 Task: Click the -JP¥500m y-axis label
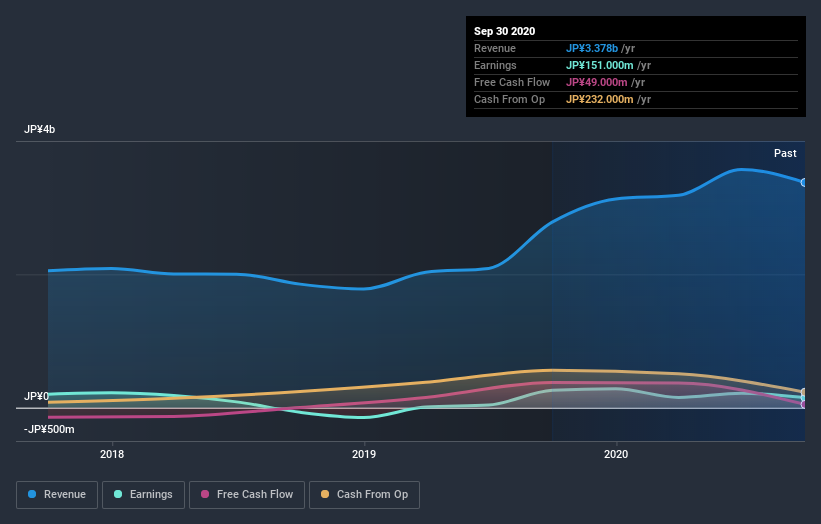point(49,429)
